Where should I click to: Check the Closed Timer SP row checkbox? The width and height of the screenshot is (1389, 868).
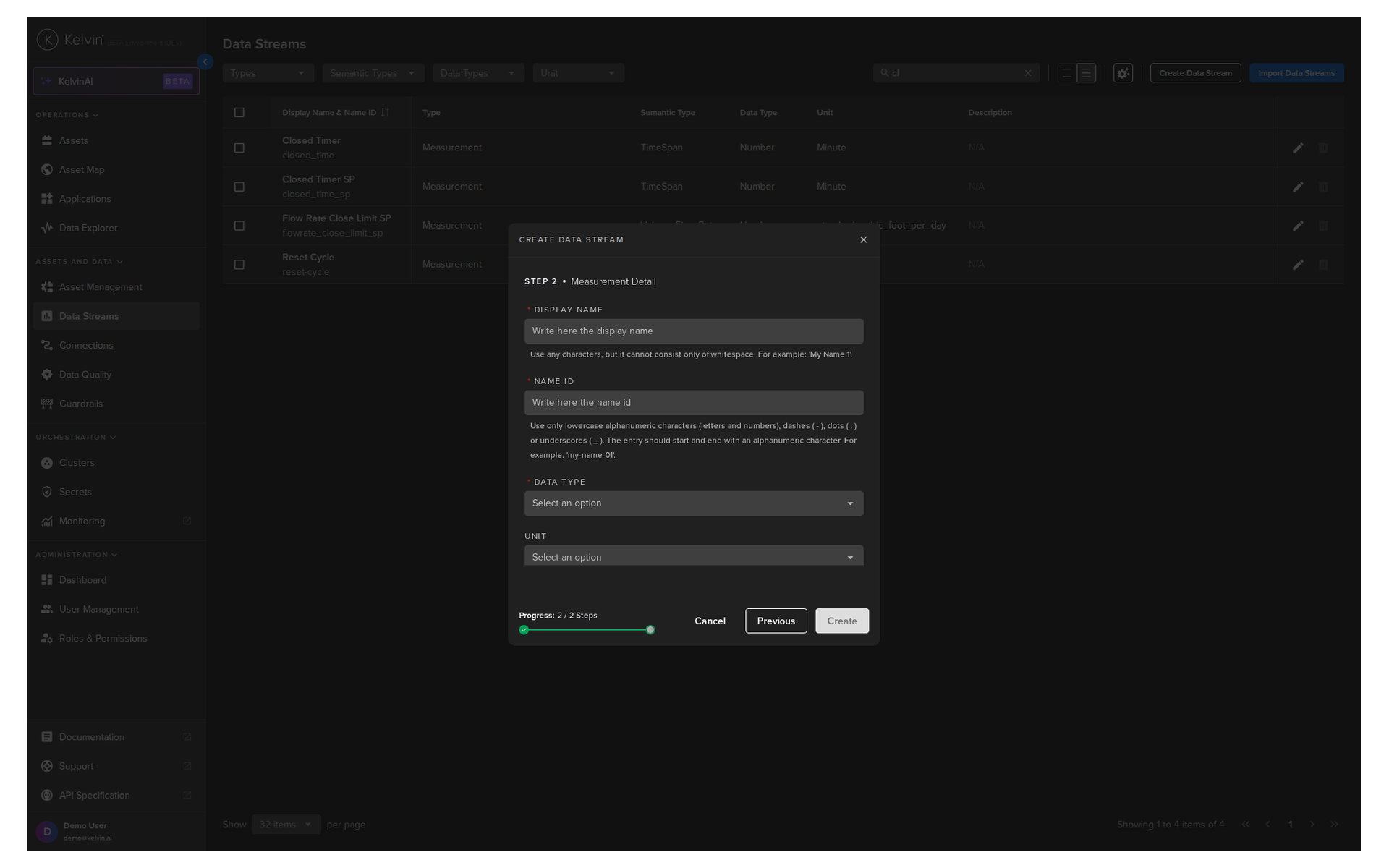point(239,187)
